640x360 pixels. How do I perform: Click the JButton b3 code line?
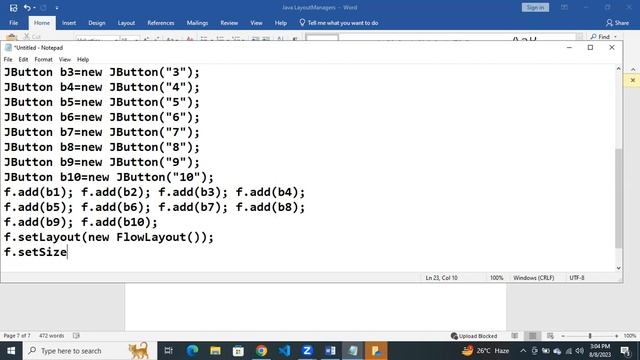point(102,72)
